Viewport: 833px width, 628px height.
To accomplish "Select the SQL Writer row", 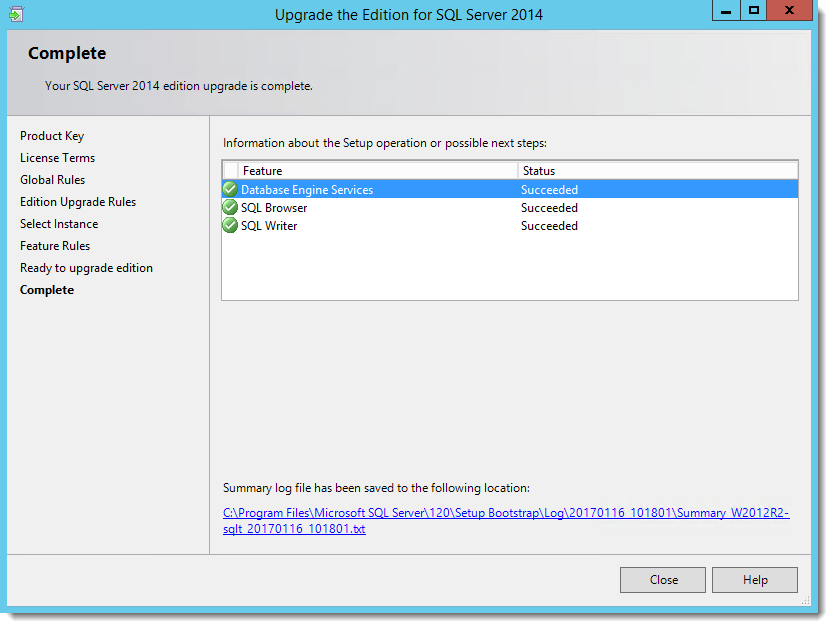I will click(510, 225).
